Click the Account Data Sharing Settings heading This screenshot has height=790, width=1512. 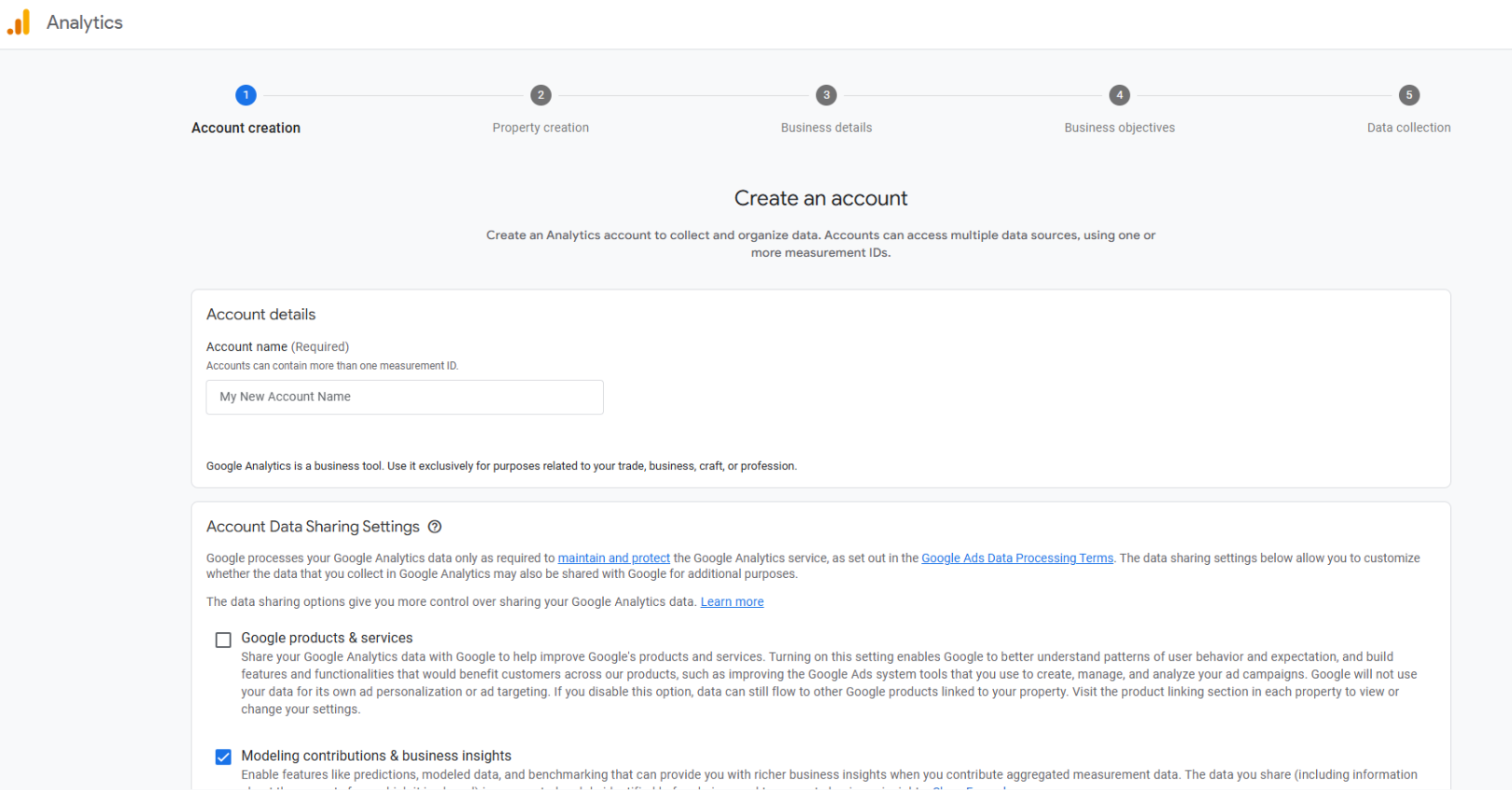[x=313, y=527]
